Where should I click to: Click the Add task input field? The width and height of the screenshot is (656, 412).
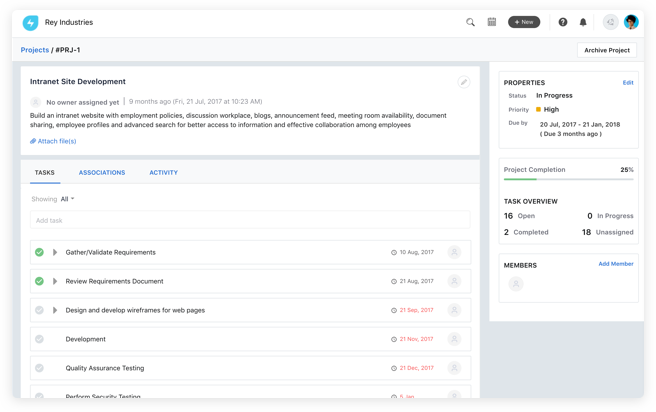250,220
